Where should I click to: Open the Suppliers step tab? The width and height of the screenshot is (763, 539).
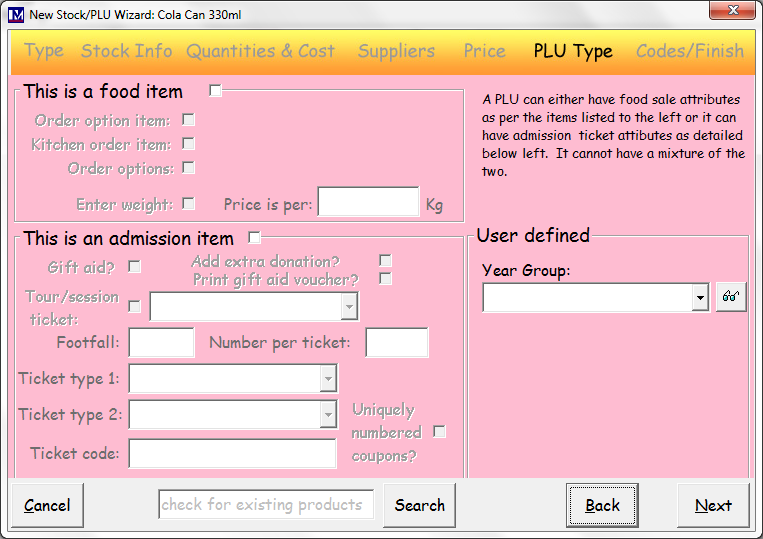click(396, 51)
